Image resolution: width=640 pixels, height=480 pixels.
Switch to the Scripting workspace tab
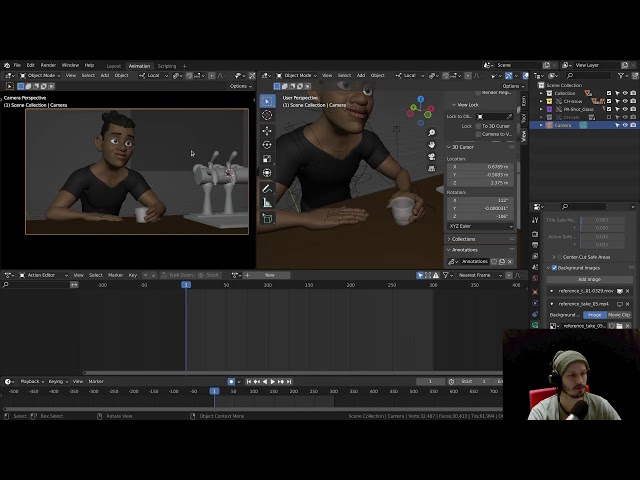pos(167,66)
